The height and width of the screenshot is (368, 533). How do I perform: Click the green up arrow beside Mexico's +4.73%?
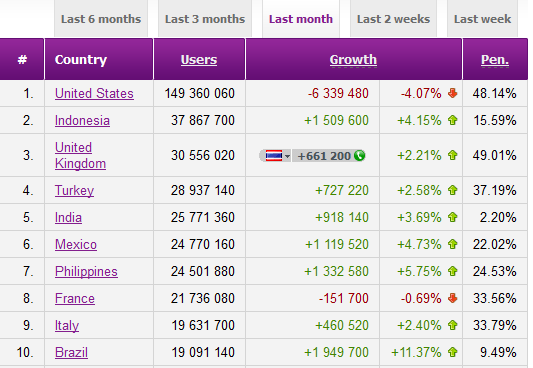[x=452, y=244]
